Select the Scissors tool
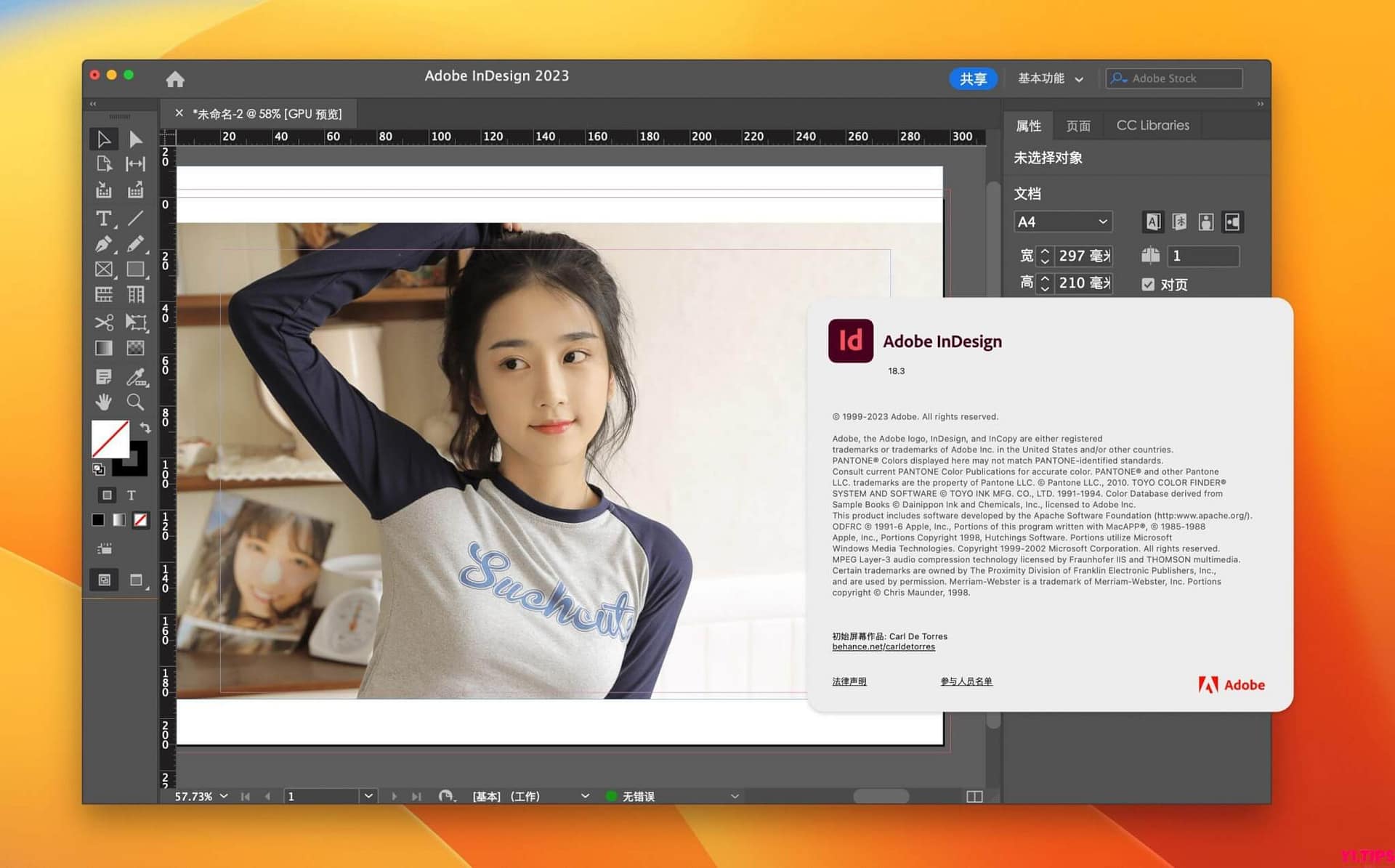This screenshot has width=1395, height=868. click(x=102, y=324)
